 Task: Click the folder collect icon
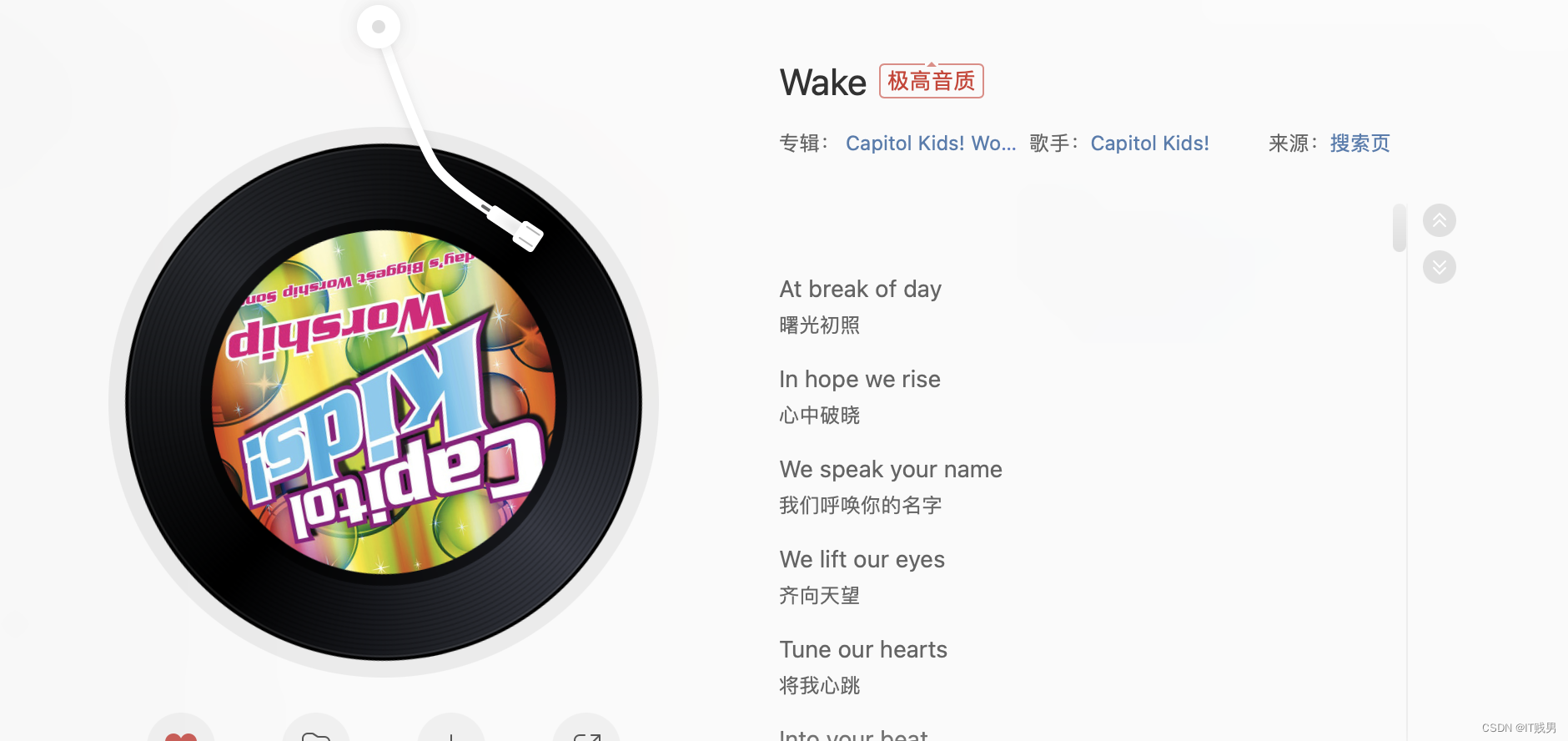pos(316,730)
